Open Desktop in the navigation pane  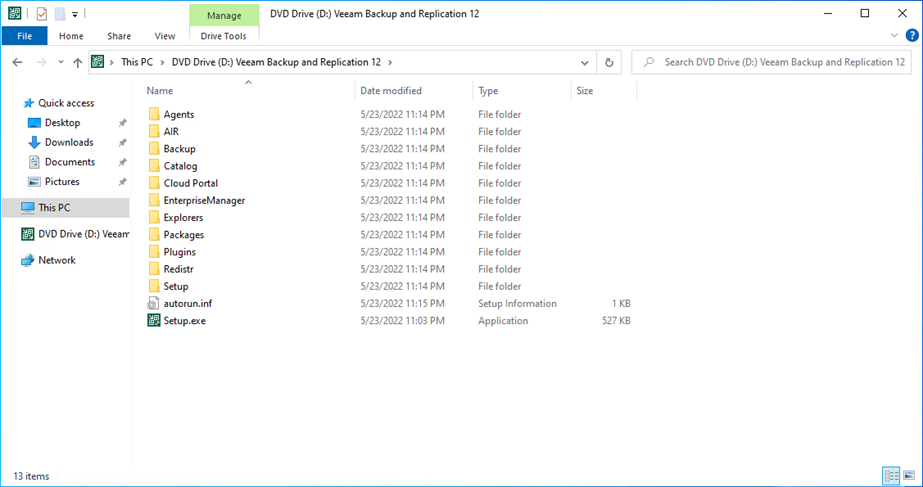click(62, 122)
